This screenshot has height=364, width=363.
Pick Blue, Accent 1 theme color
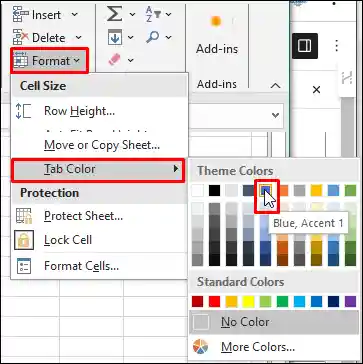266,190
